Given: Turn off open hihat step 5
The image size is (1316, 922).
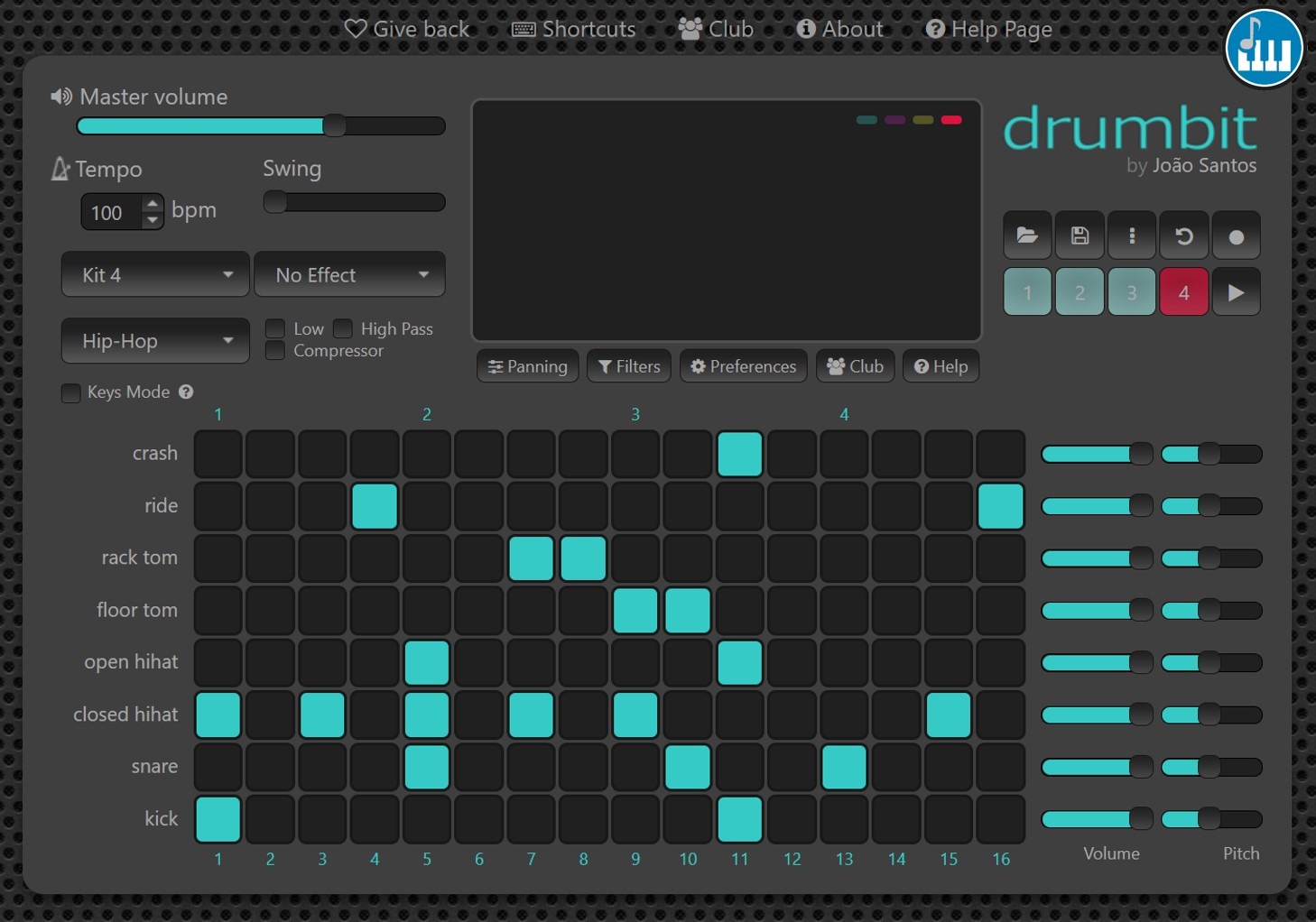Looking at the screenshot, I should click(427, 663).
